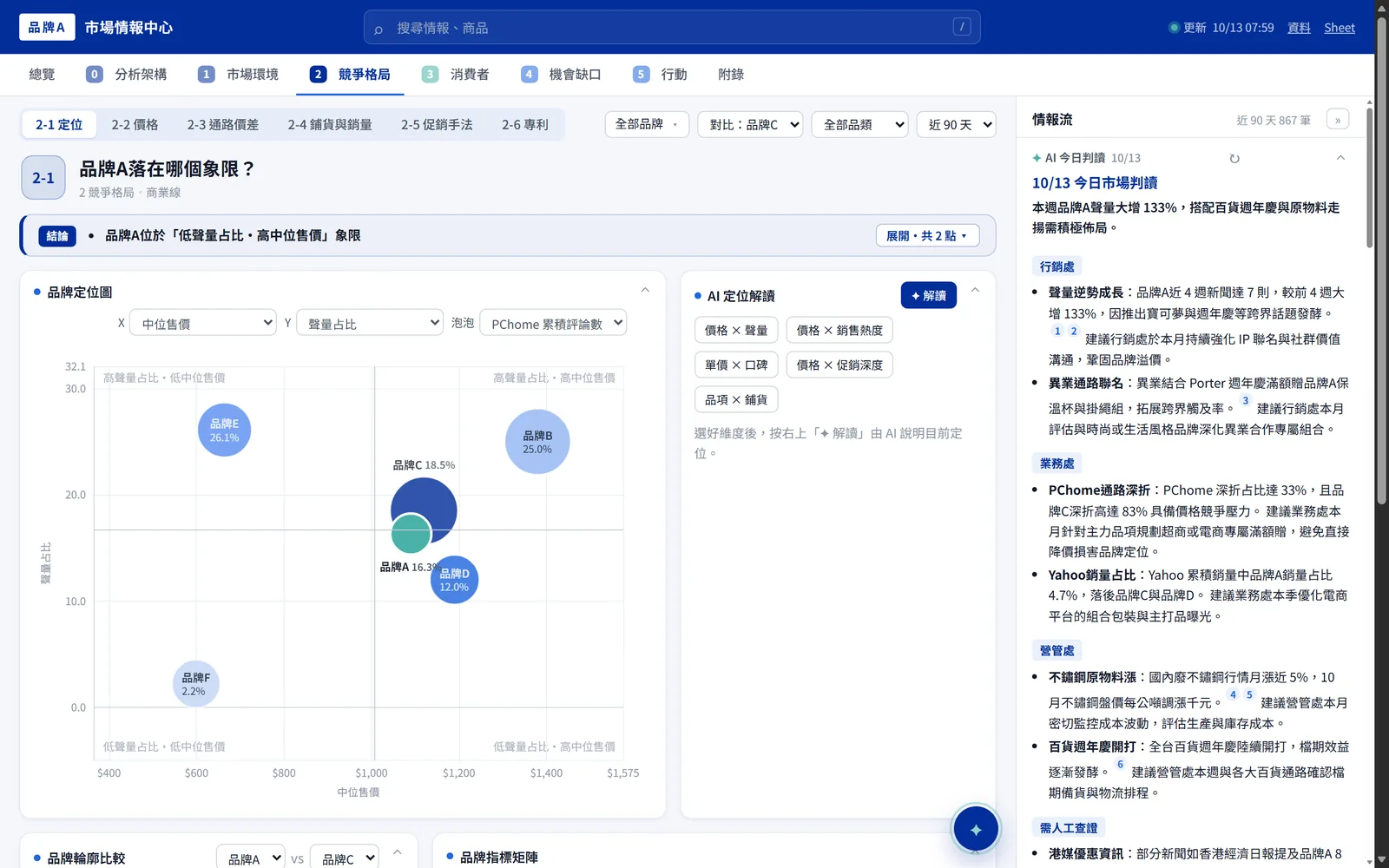
Task: Focus the 搜尋情報、商品 search field
Action: pyautogui.click(x=672, y=28)
